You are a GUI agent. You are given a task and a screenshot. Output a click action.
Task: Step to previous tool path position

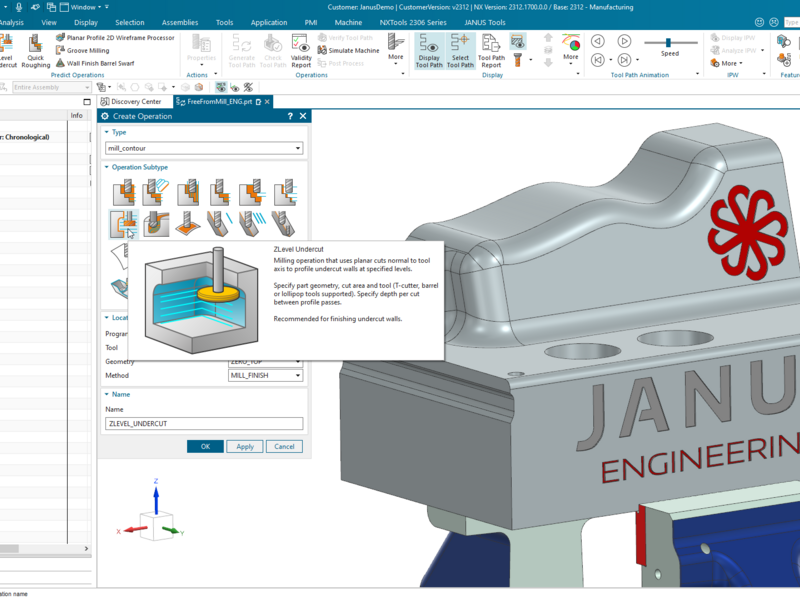(597, 60)
